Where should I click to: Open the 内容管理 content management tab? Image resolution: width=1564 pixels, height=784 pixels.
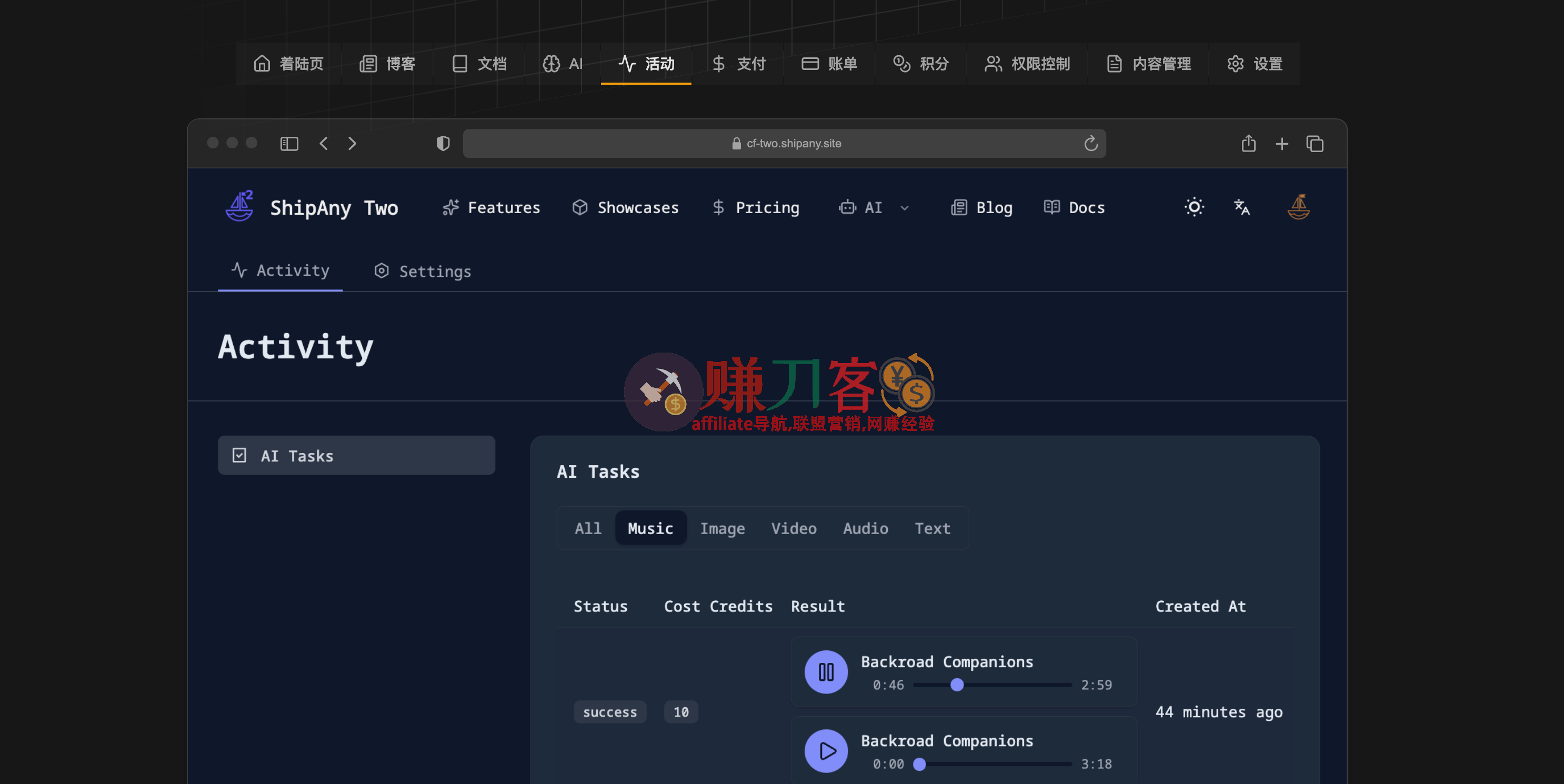point(1149,64)
